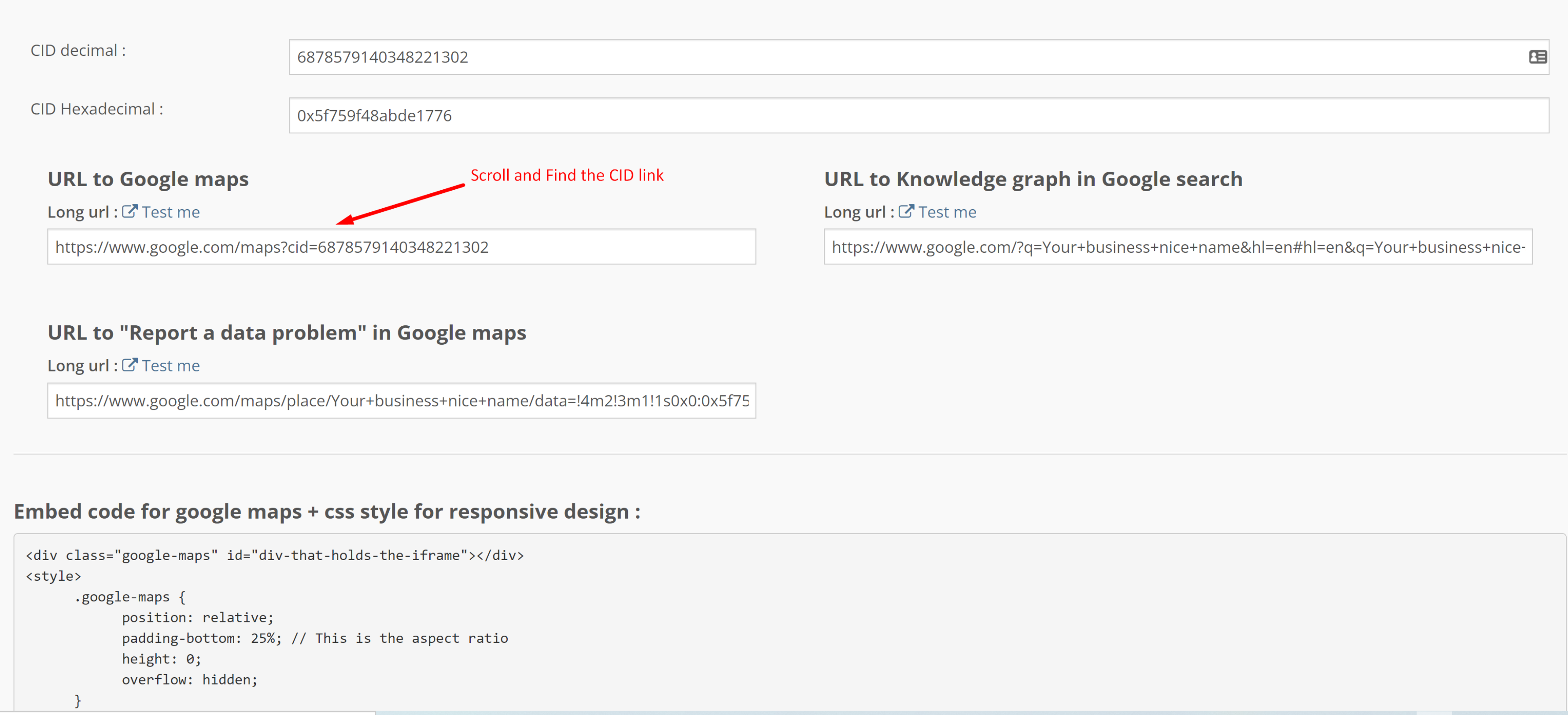The width and height of the screenshot is (1568, 715).
Task: Click the maps?cid= long URL field
Action: click(402, 247)
